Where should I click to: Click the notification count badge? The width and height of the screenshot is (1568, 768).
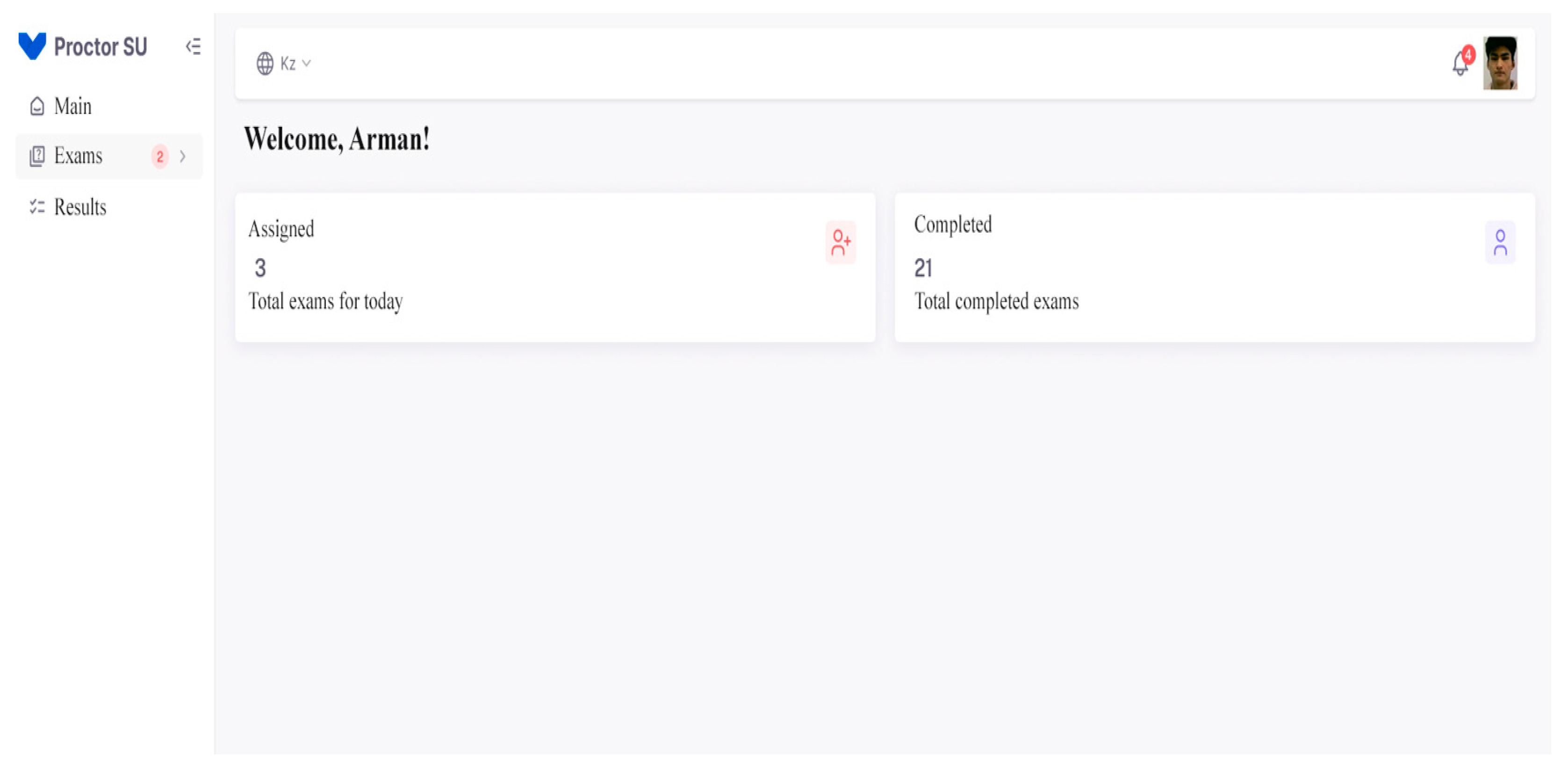pyautogui.click(x=1468, y=55)
